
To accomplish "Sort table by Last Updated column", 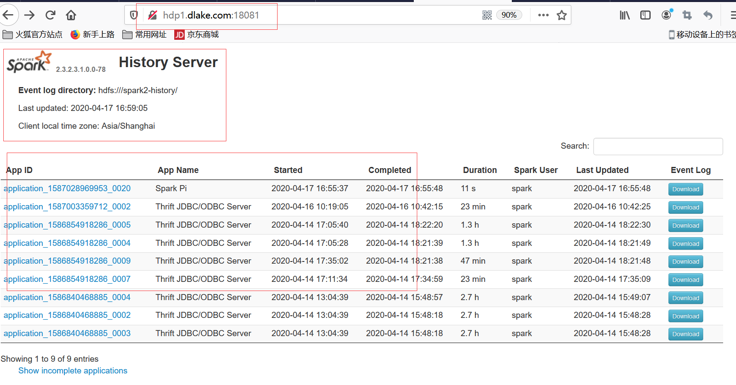I will (602, 170).
